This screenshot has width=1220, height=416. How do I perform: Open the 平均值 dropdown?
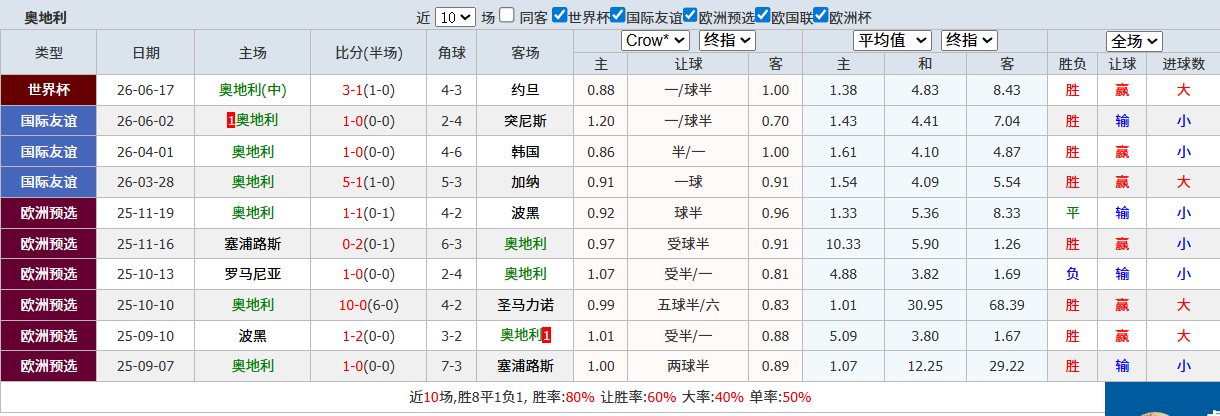tap(892, 40)
